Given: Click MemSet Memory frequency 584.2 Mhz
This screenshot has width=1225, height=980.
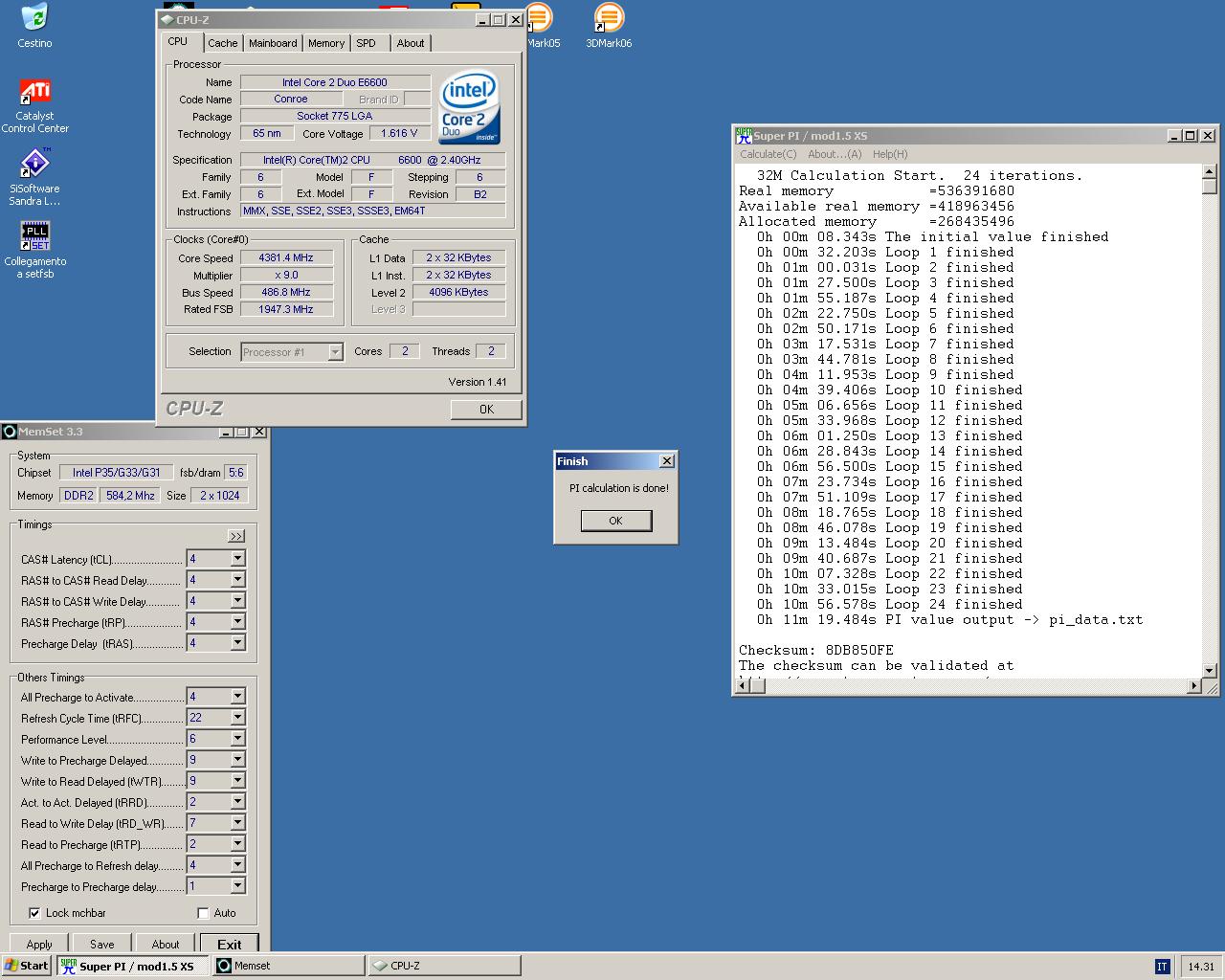Looking at the screenshot, I should (x=131, y=496).
